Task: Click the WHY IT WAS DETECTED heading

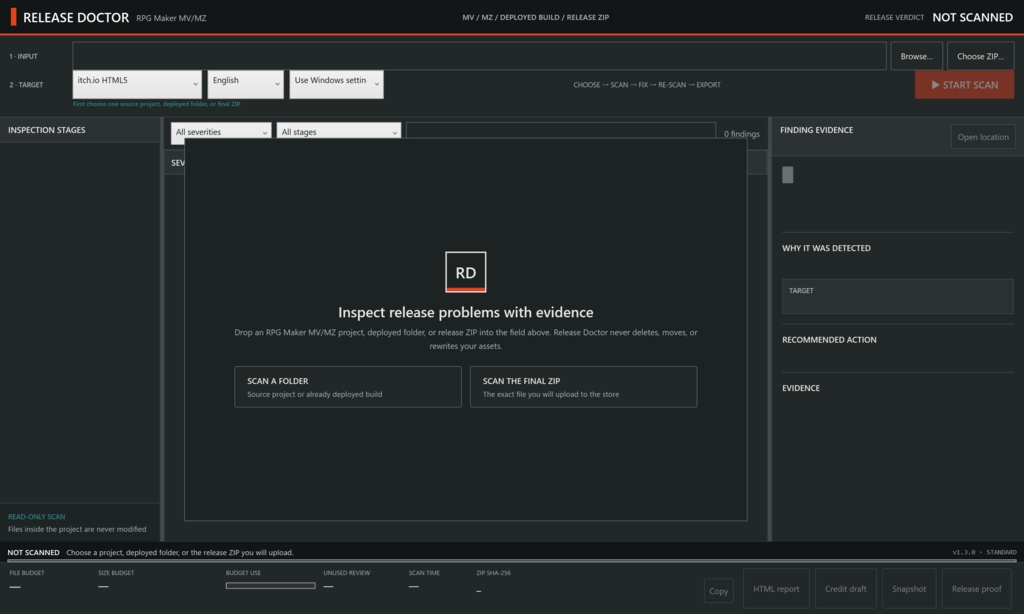Action: 826,248
